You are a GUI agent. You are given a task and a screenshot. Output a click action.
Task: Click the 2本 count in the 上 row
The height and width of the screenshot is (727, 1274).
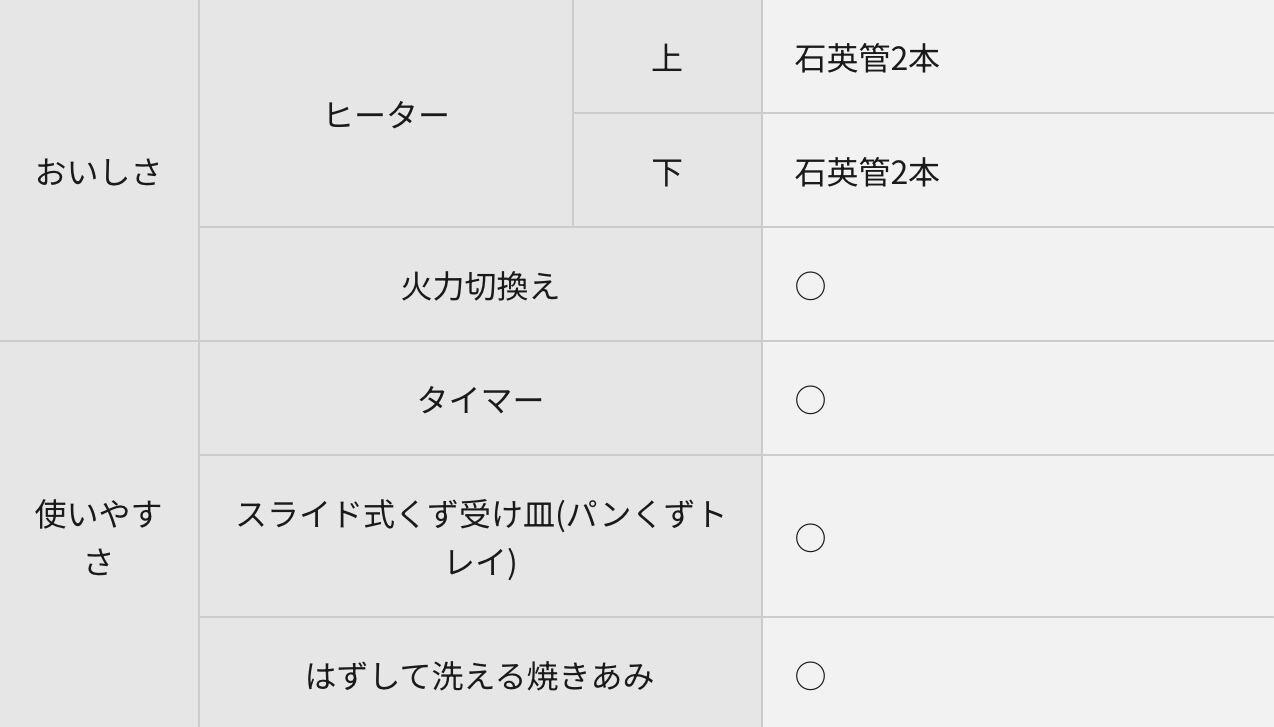tap(915, 59)
